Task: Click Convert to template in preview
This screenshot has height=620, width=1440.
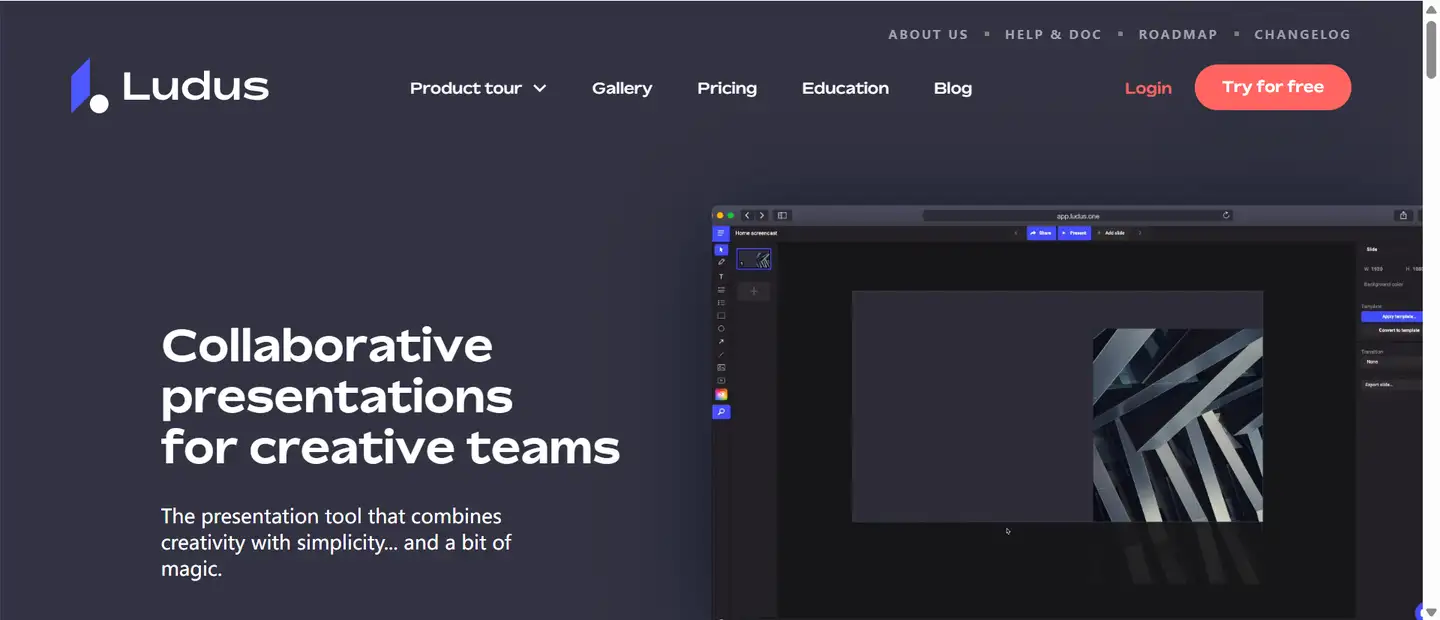Action: pyautogui.click(x=1391, y=330)
